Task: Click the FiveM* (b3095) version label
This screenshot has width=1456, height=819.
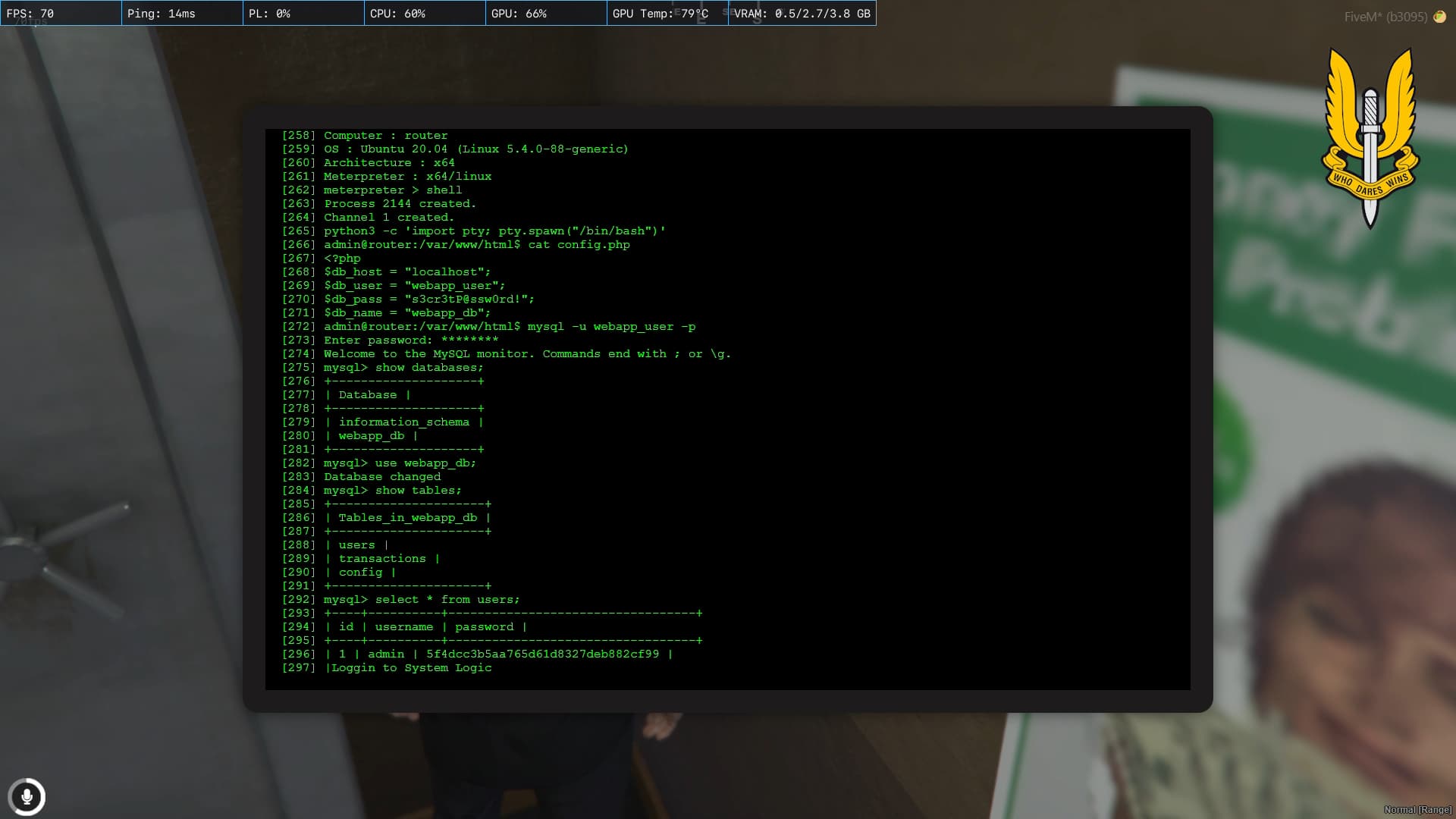Action: point(1385,17)
